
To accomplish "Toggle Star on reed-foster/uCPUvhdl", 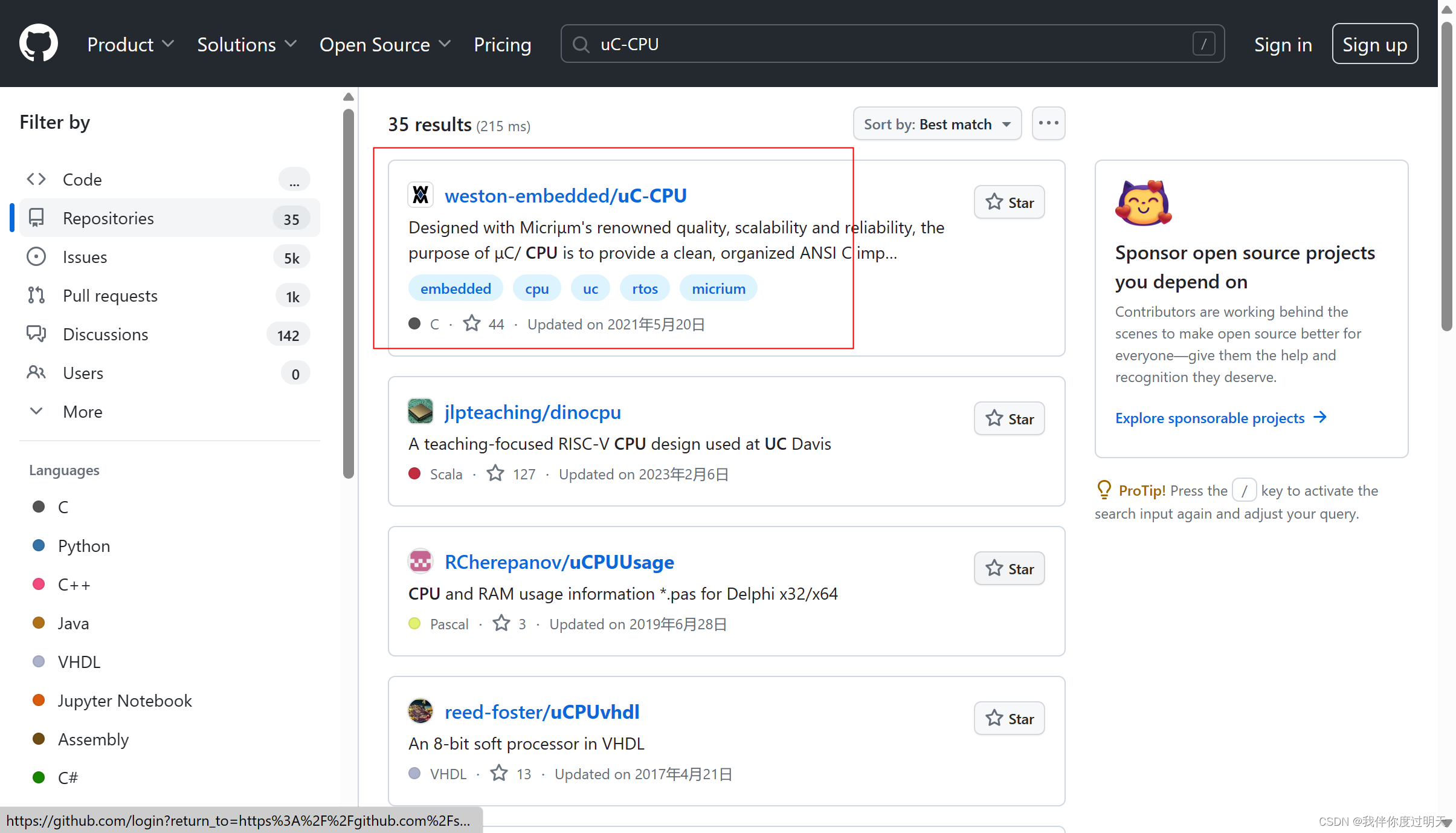I will pos(1009,719).
